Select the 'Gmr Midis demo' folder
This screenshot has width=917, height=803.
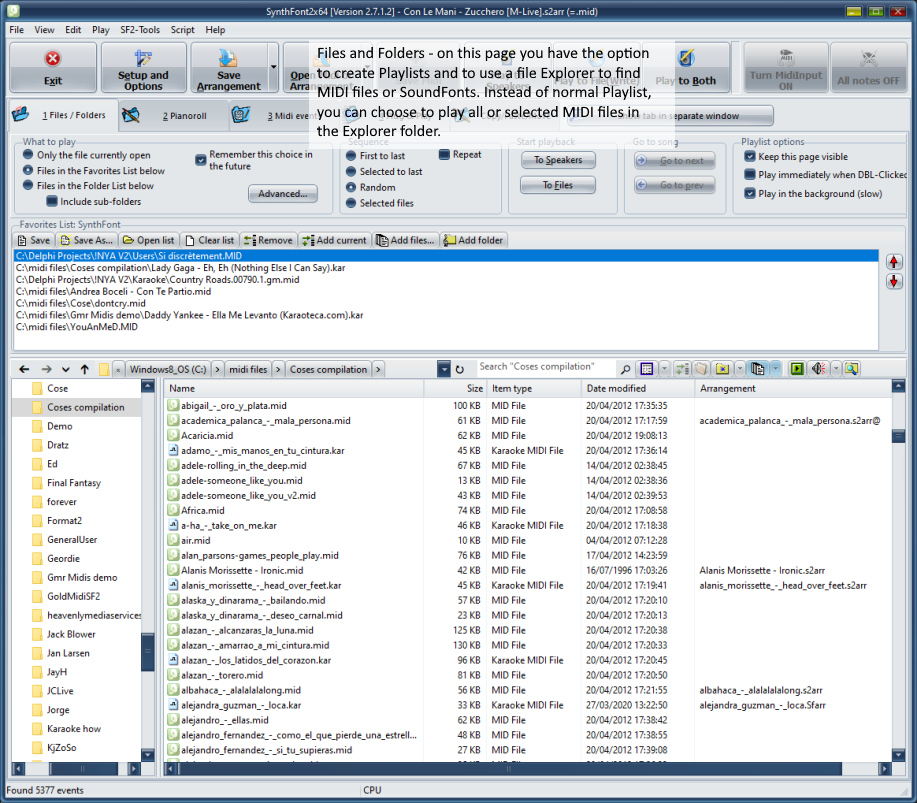tap(82, 577)
